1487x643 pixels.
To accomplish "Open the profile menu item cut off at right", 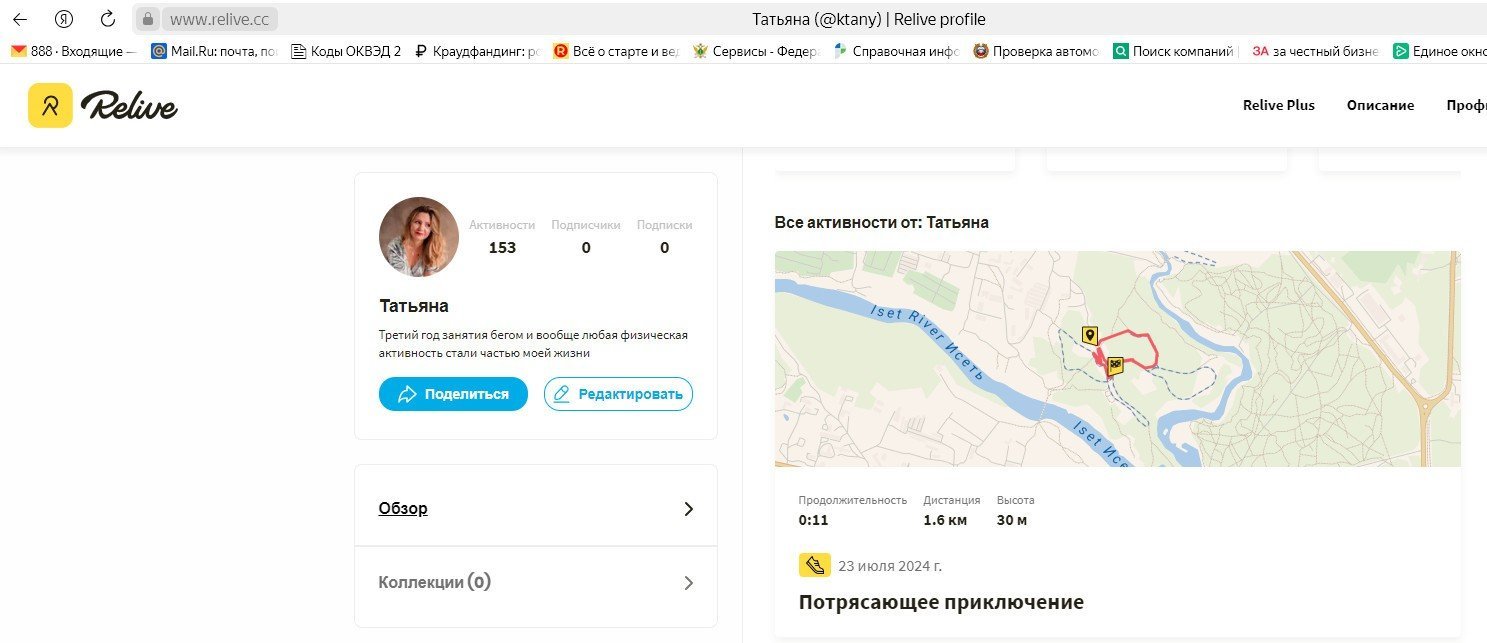I will (x=1466, y=105).
